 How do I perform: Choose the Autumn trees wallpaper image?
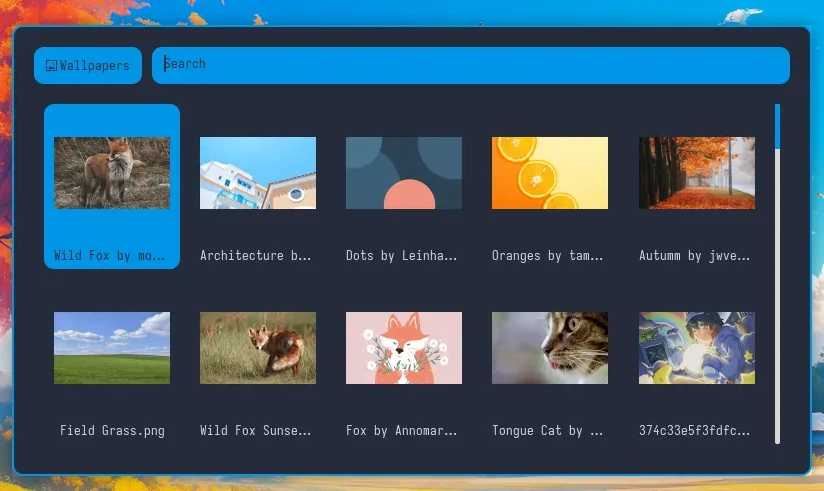[x=697, y=173]
